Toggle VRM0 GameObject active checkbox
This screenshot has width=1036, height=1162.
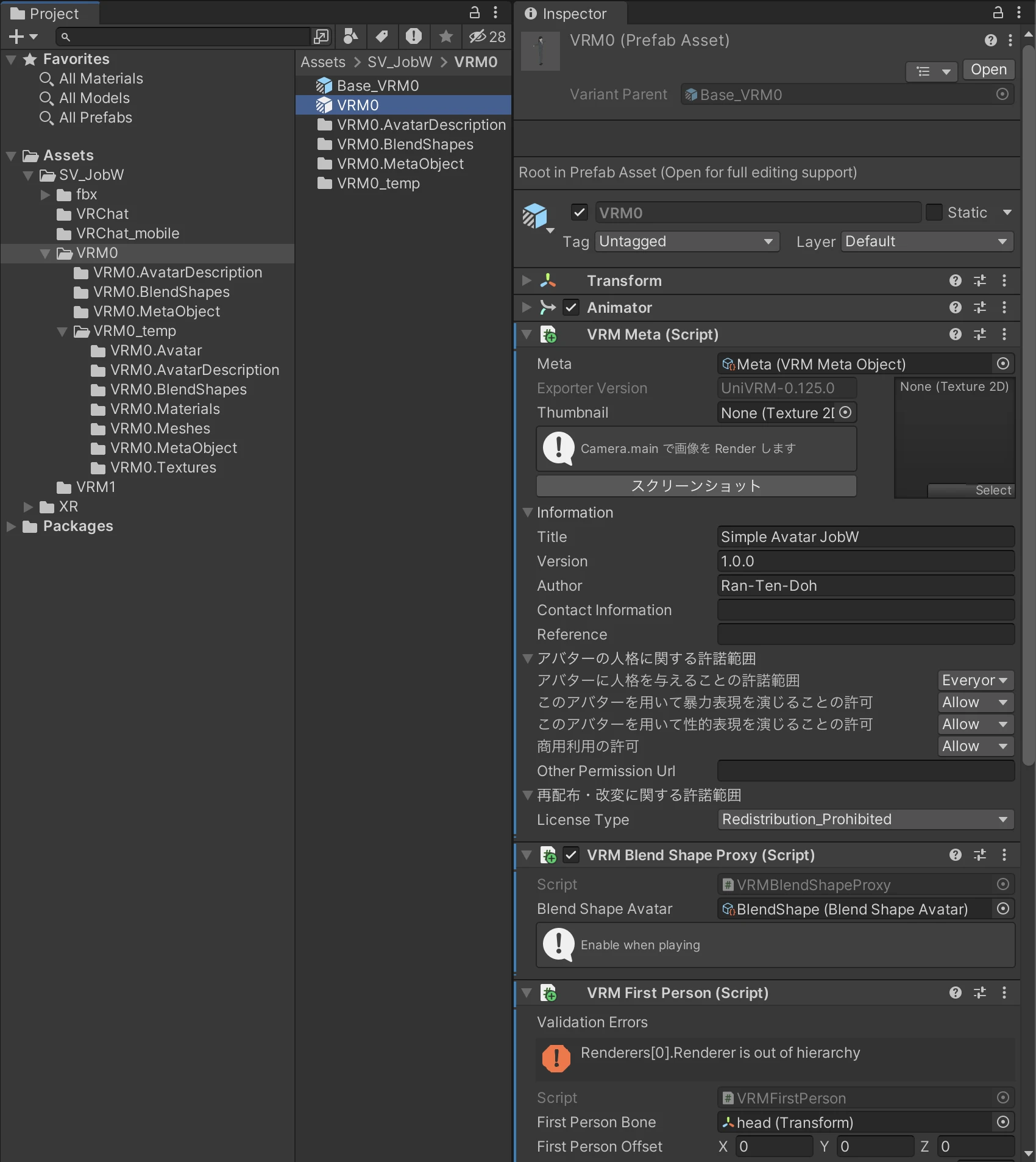(580, 212)
